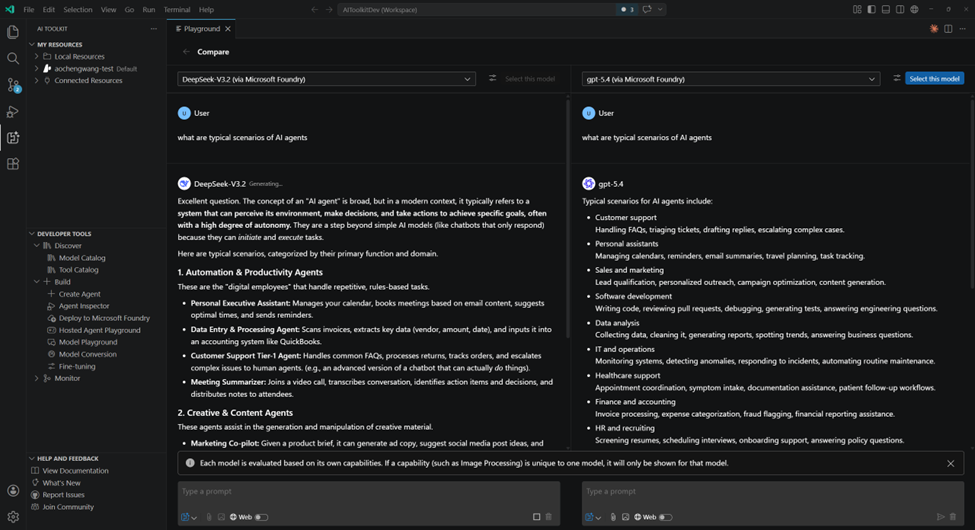The width and height of the screenshot is (975, 530).
Task: Open Create Agent under Build
Action: coord(80,294)
